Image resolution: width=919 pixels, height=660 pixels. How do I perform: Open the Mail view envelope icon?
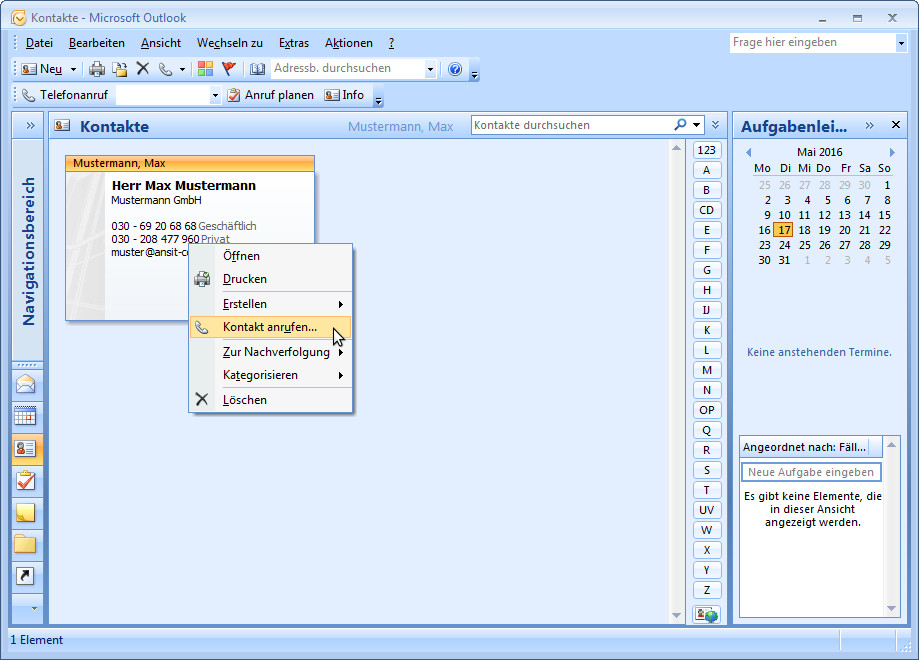pos(27,384)
